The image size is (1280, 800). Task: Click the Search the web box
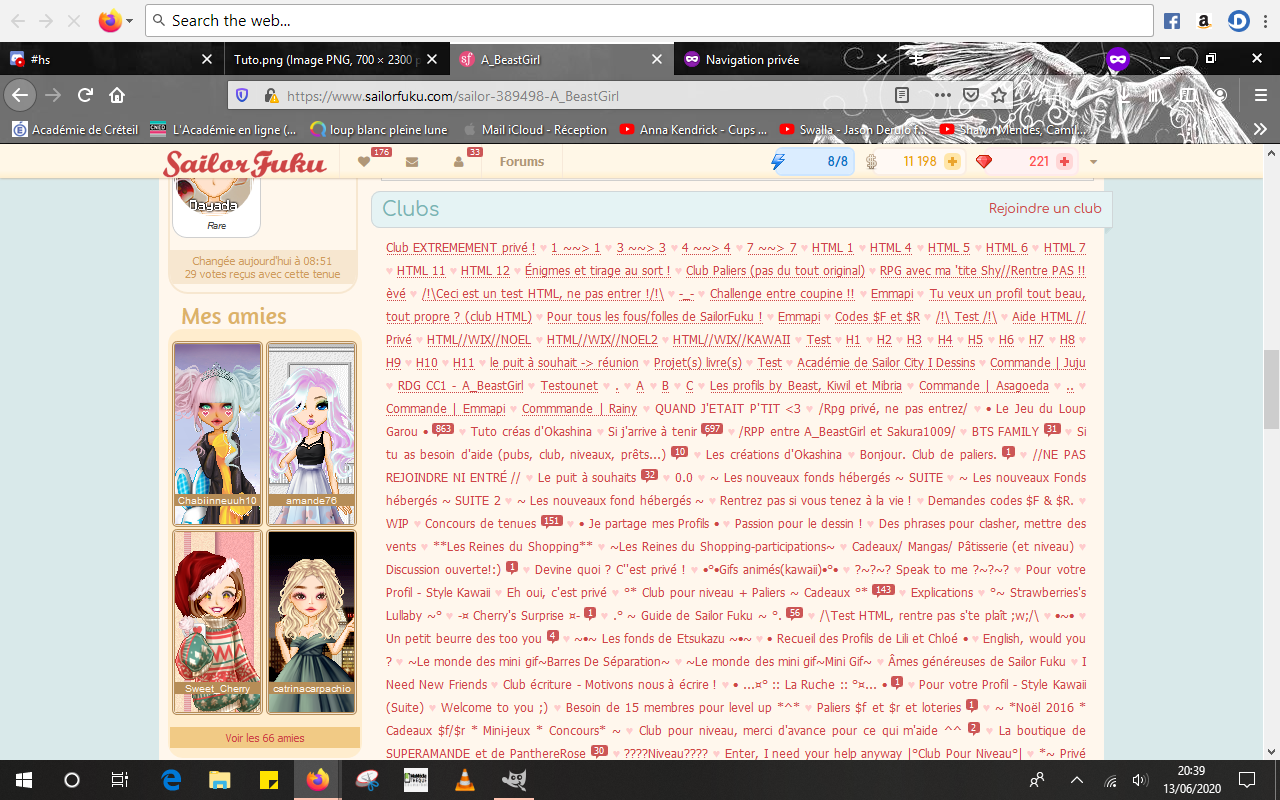point(650,20)
